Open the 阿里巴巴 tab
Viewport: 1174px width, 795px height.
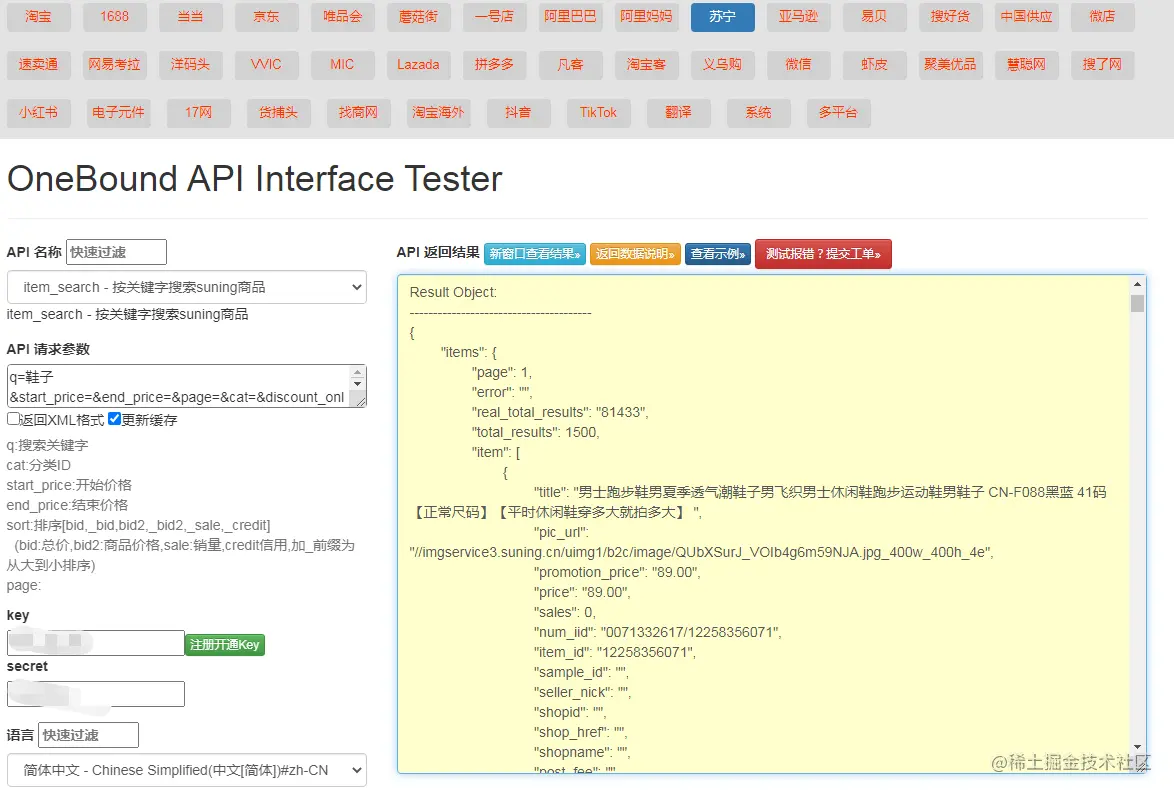pyautogui.click(x=571, y=16)
